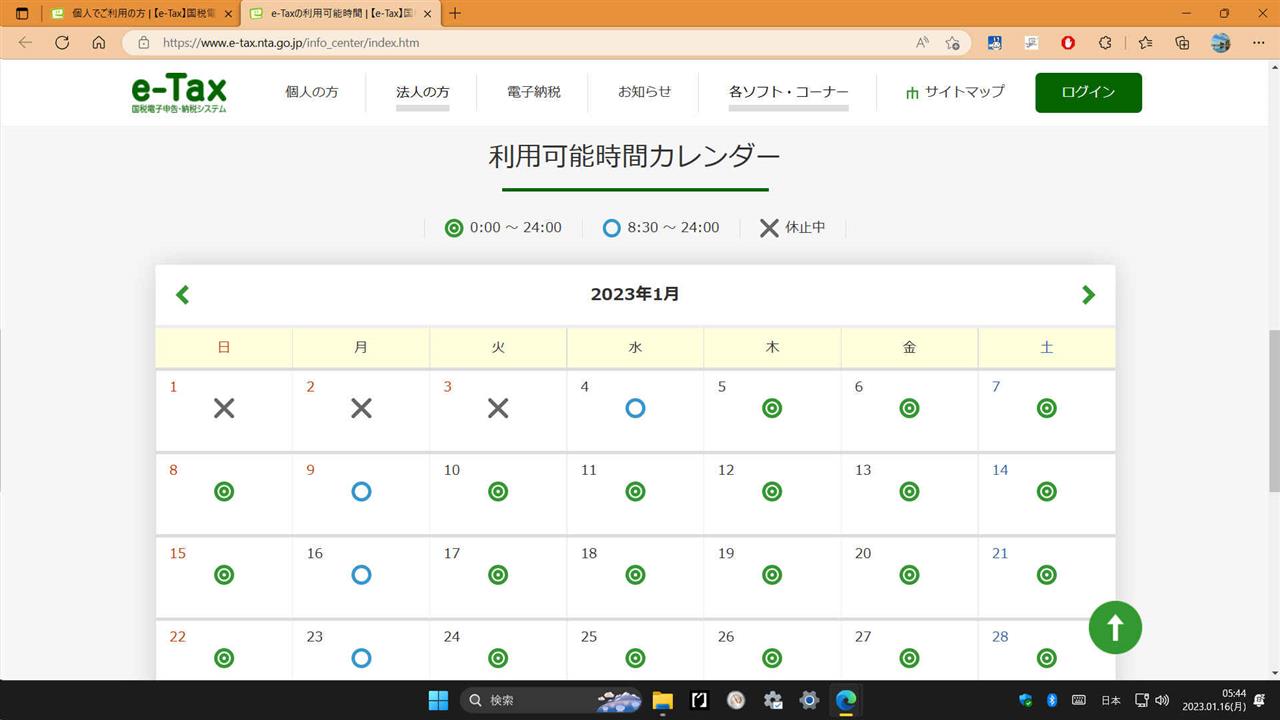Open the tab actions menu icon

22,14
